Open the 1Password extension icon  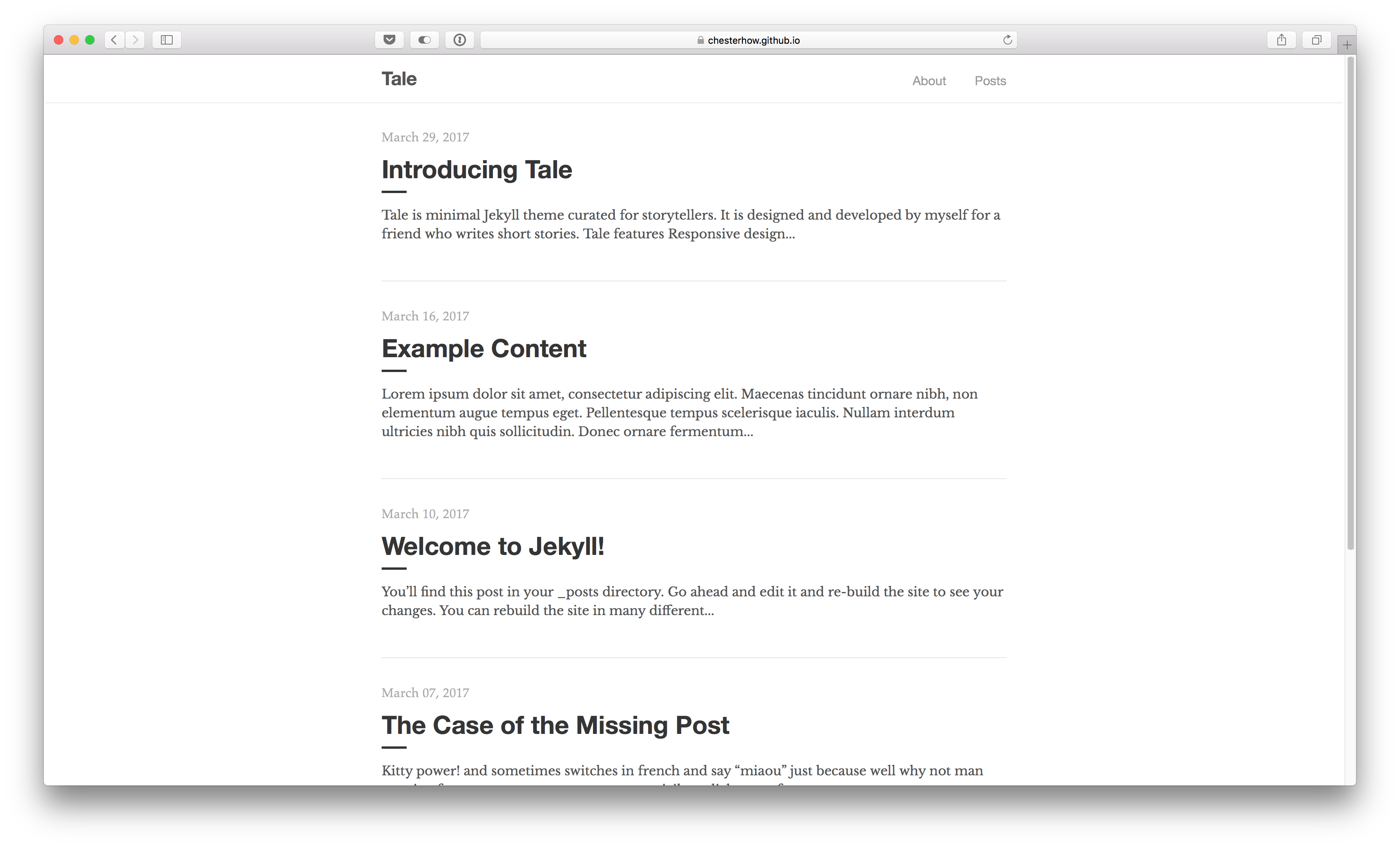pos(460,40)
